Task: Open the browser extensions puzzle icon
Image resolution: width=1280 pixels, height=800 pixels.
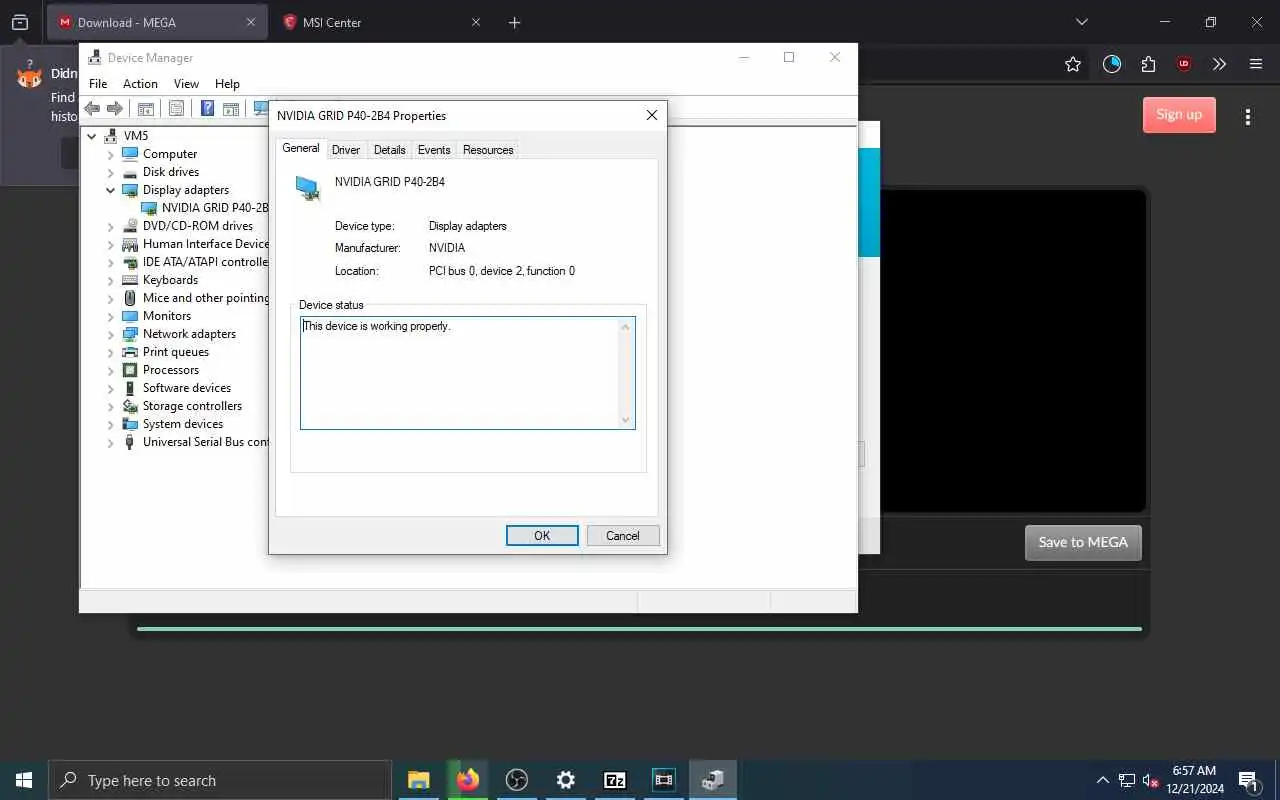Action: click(x=1148, y=64)
